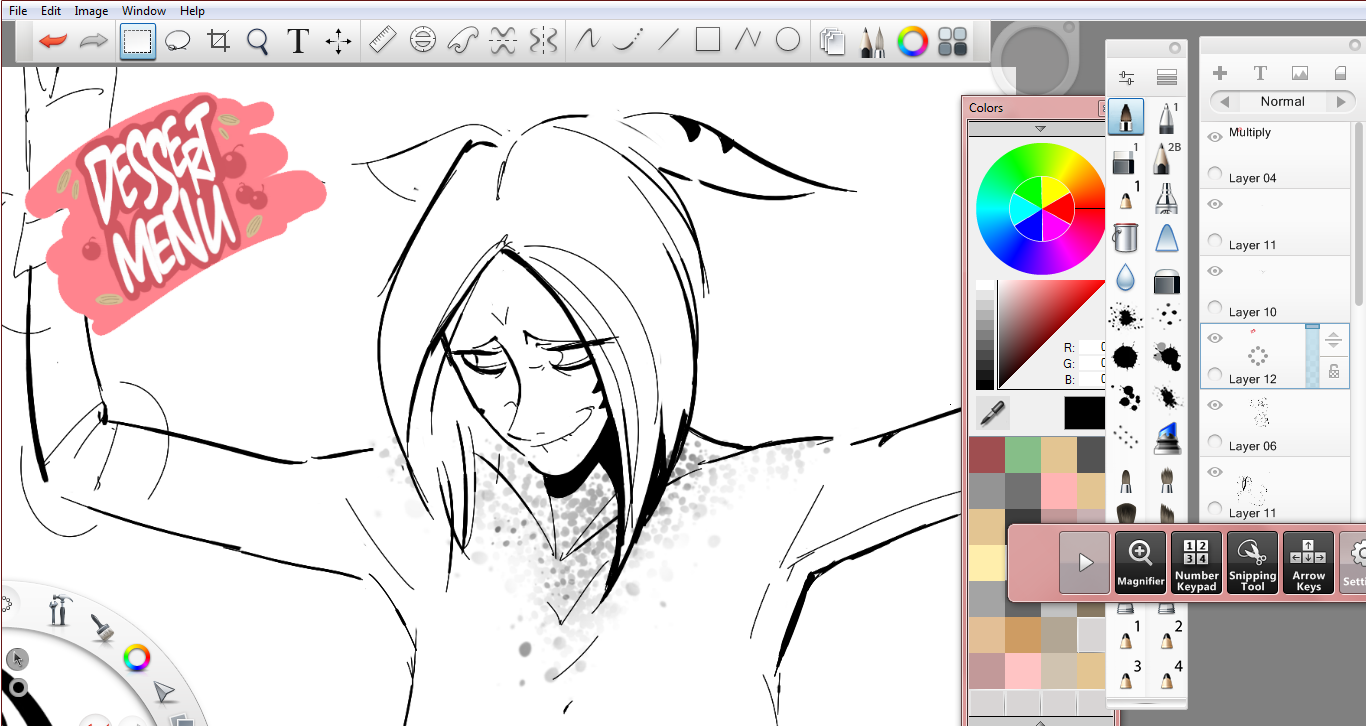Toggle vertical symmetry mirror tool
Screen dimensions: 1366x726
point(543,40)
